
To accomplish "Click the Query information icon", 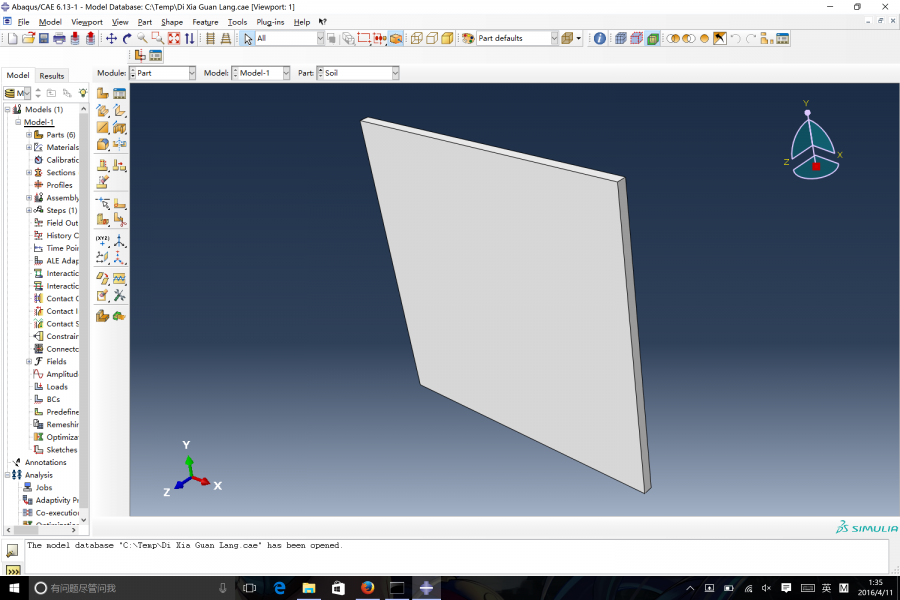I will pos(599,38).
